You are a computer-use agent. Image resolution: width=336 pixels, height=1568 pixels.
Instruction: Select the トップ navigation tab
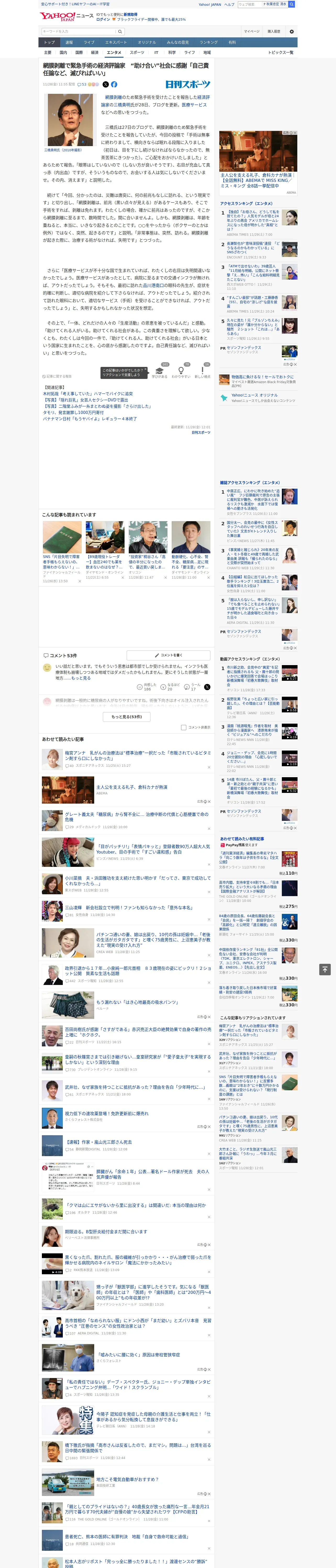(49, 43)
